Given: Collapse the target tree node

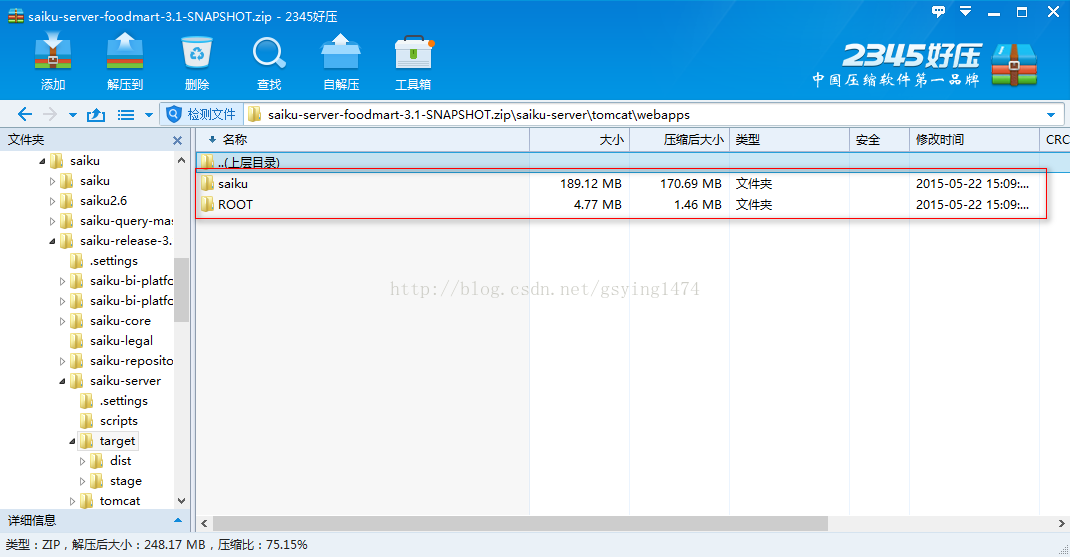Looking at the screenshot, I should (x=72, y=441).
